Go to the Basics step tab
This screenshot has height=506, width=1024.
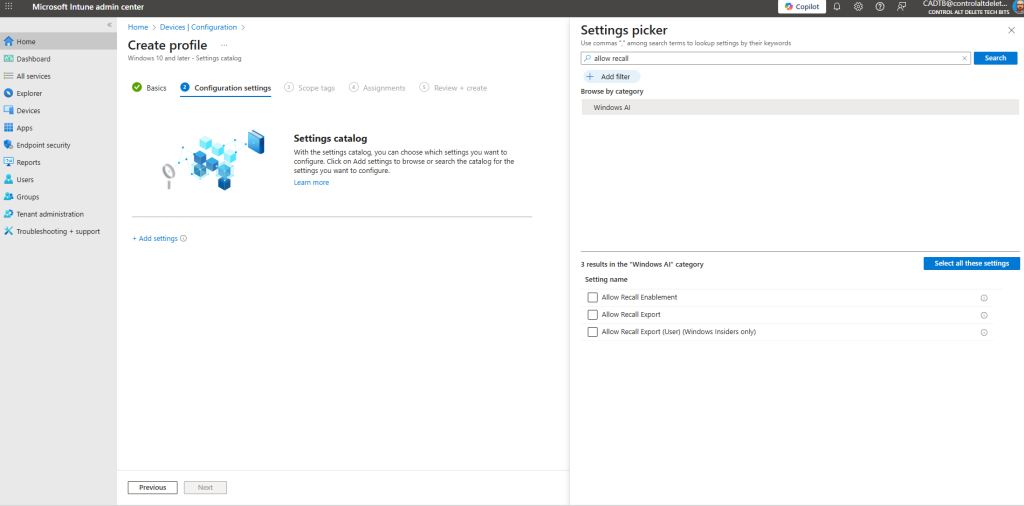tap(150, 88)
